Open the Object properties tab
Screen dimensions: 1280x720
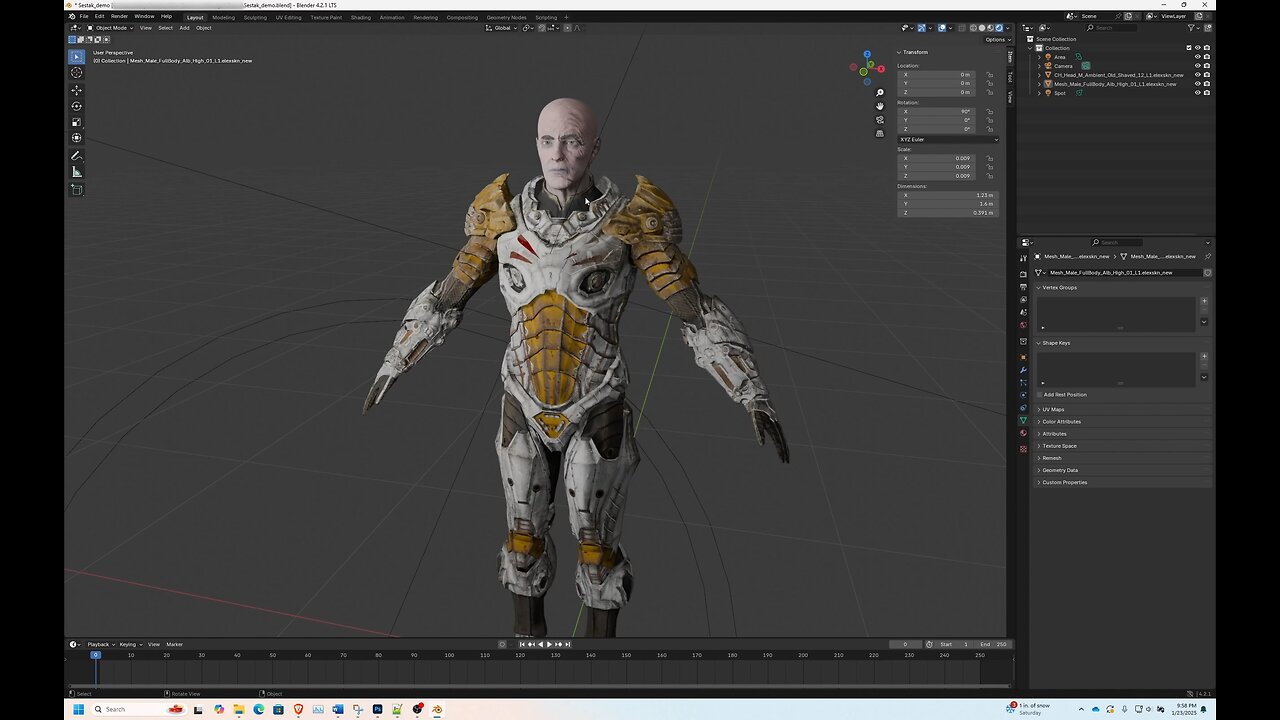[x=1023, y=357]
